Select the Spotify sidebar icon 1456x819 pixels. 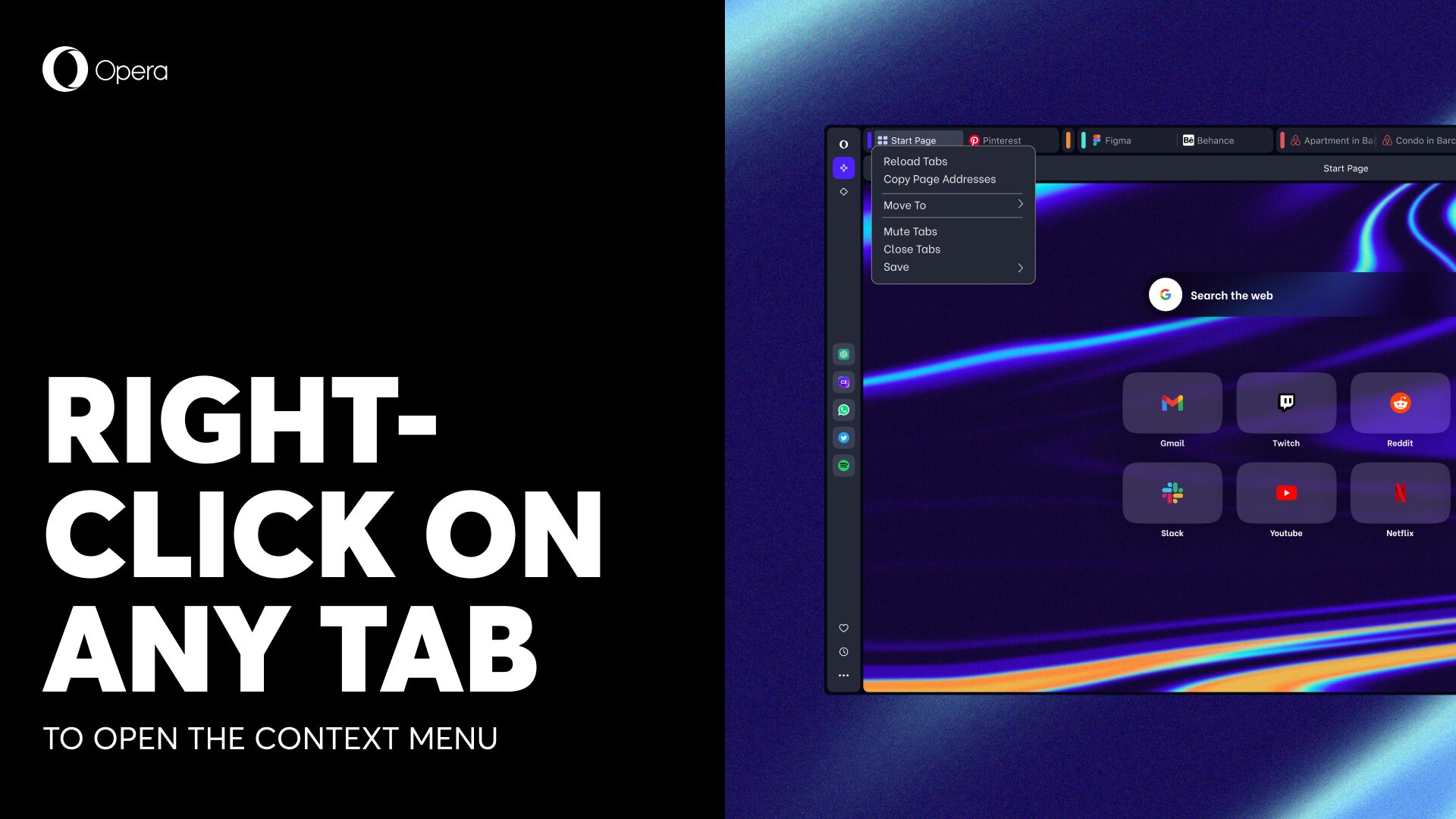click(843, 465)
